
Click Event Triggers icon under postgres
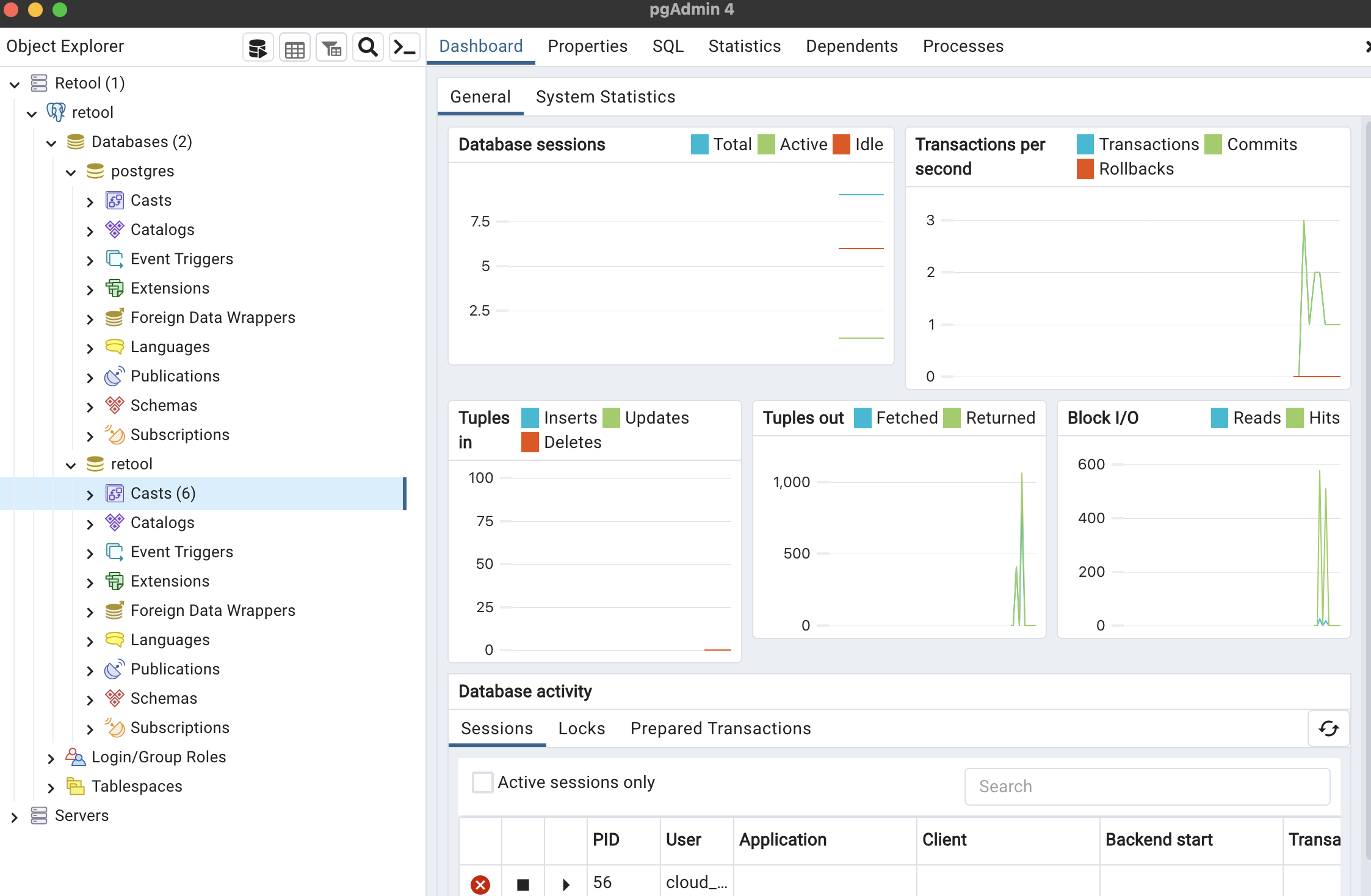point(115,259)
